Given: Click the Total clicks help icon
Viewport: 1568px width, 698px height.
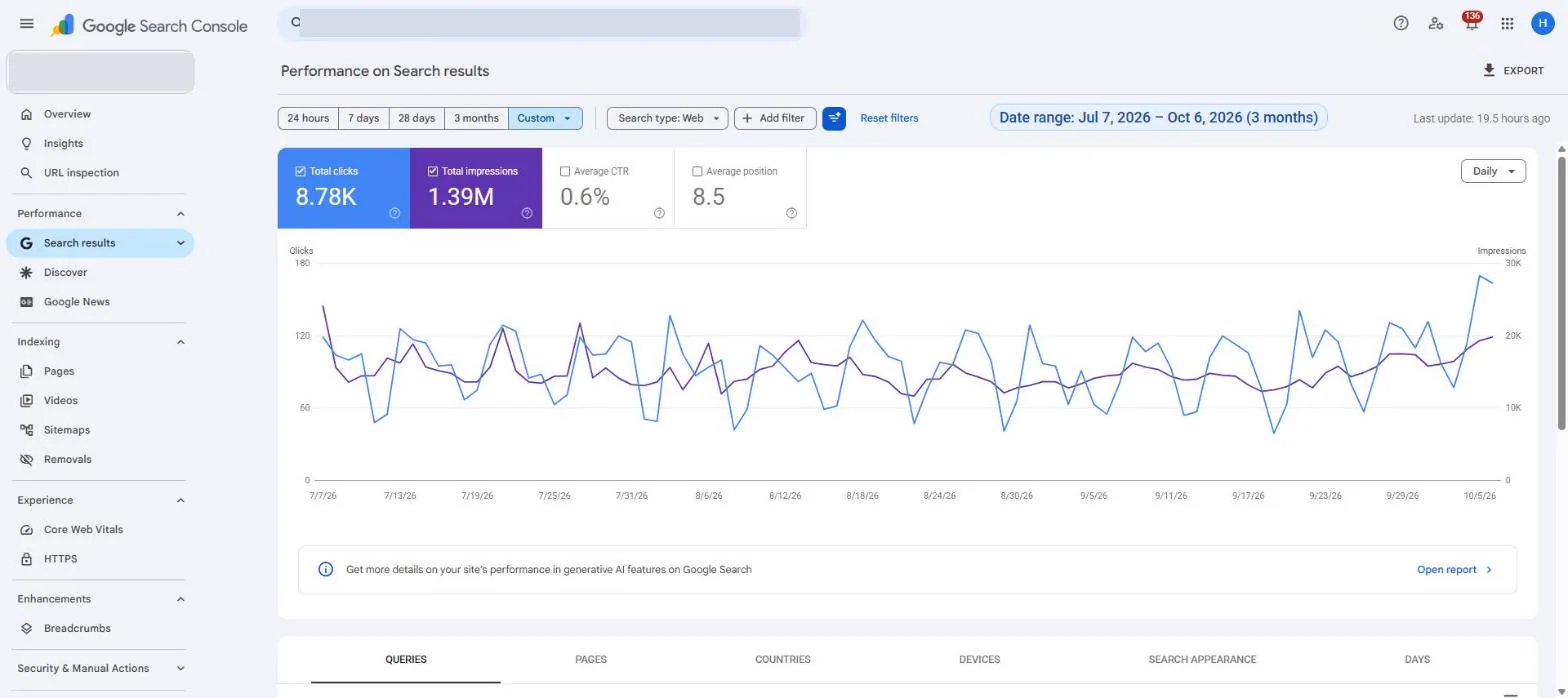Looking at the screenshot, I should click(x=395, y=213).
